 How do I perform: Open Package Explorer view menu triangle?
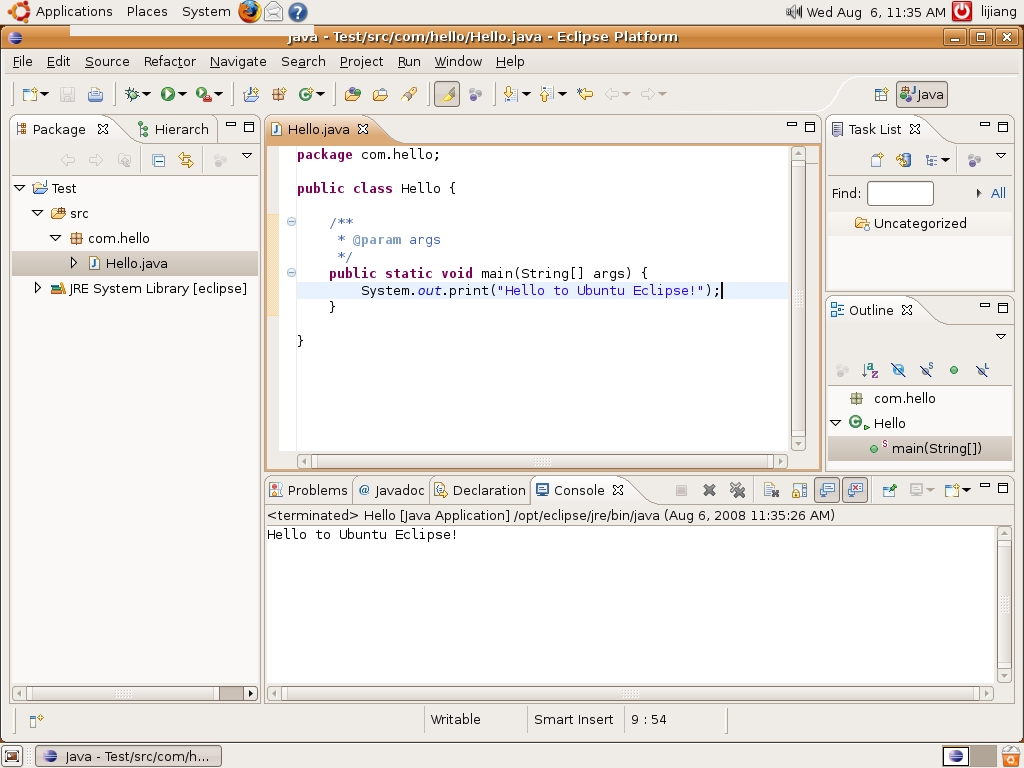(247, 155)
